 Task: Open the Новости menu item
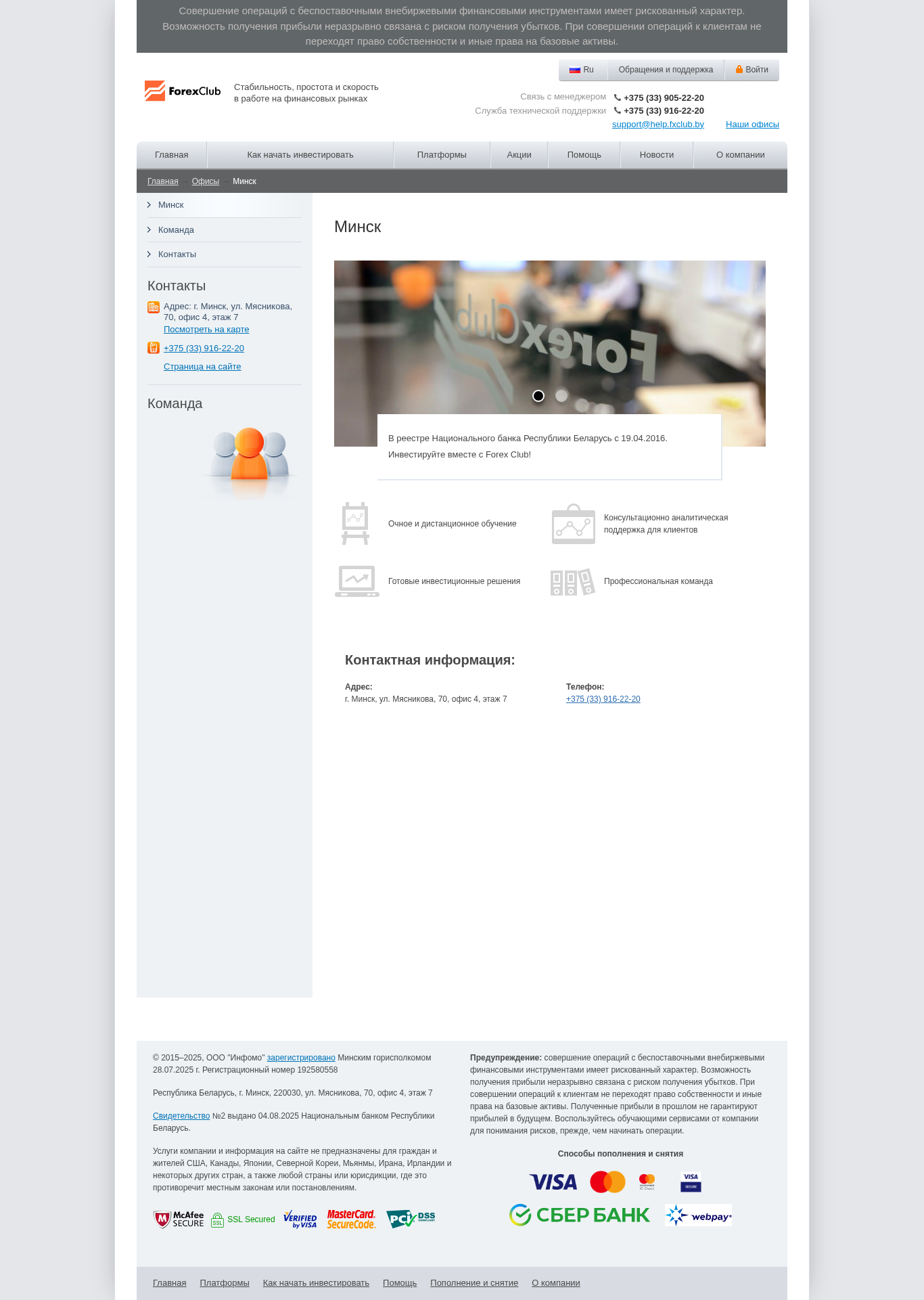[657, 155]
